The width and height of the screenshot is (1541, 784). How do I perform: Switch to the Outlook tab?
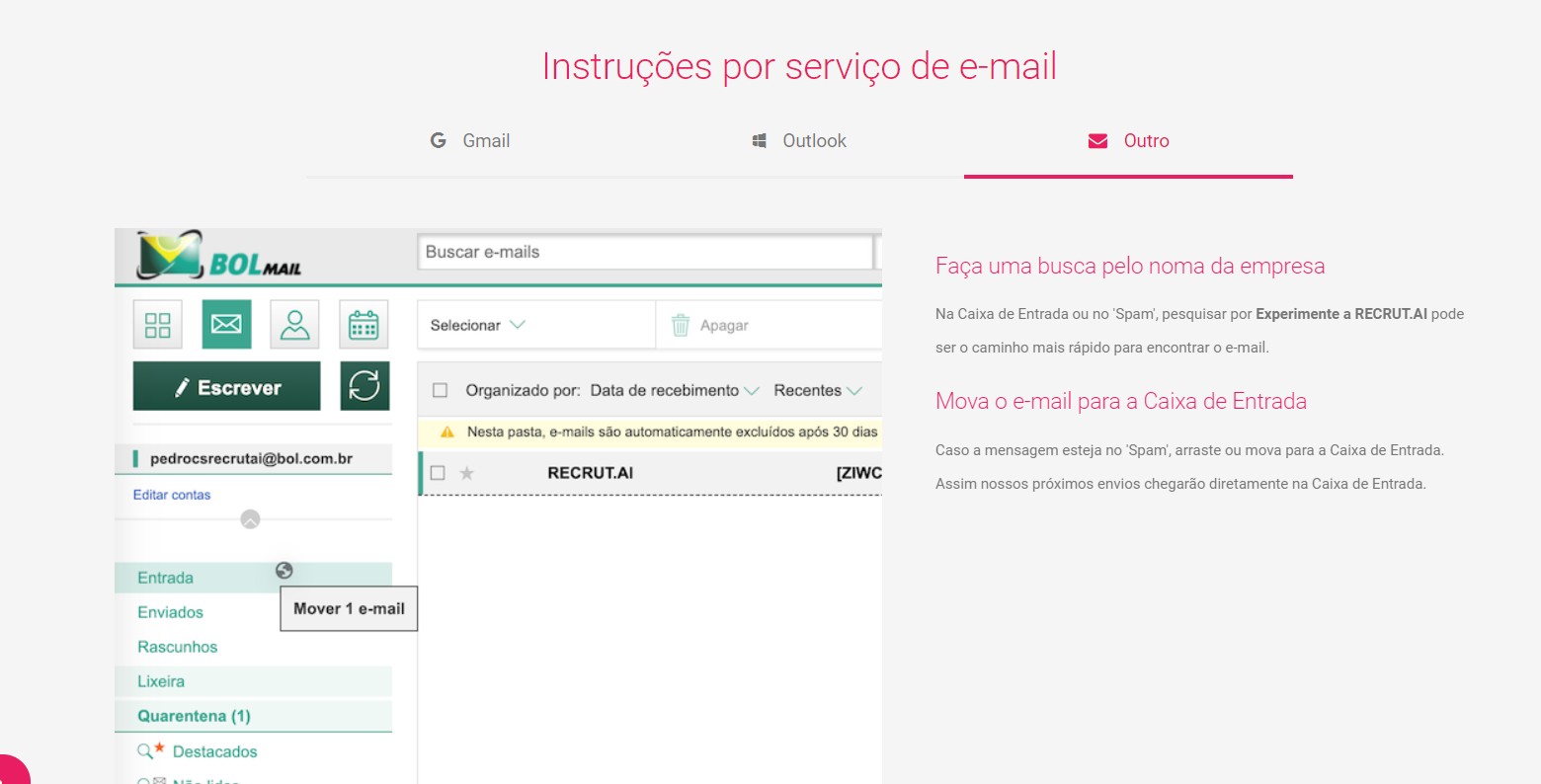coord(799,141)
